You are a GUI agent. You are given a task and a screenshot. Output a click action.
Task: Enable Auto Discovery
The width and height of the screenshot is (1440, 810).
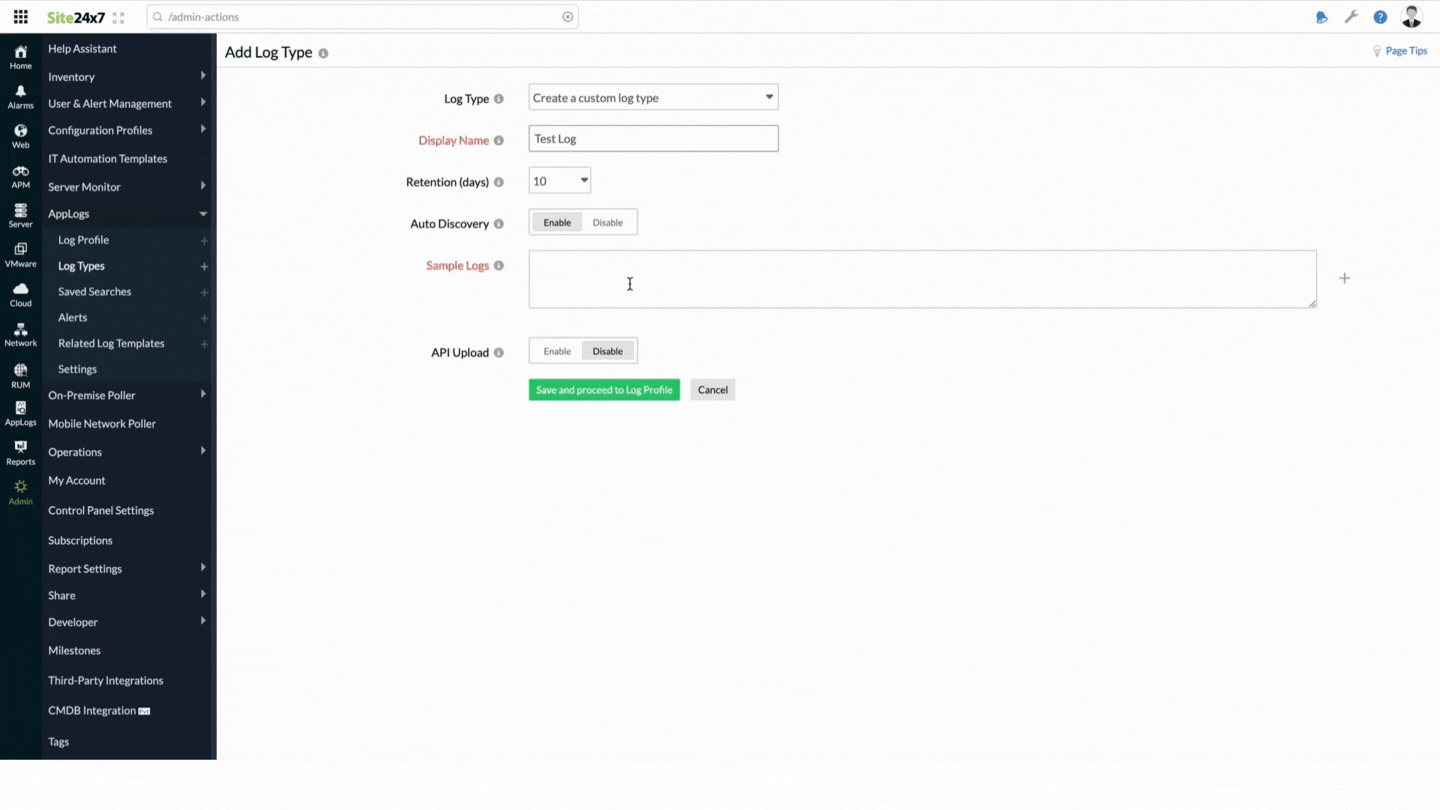pyautogui.click(x=557, y=222)
